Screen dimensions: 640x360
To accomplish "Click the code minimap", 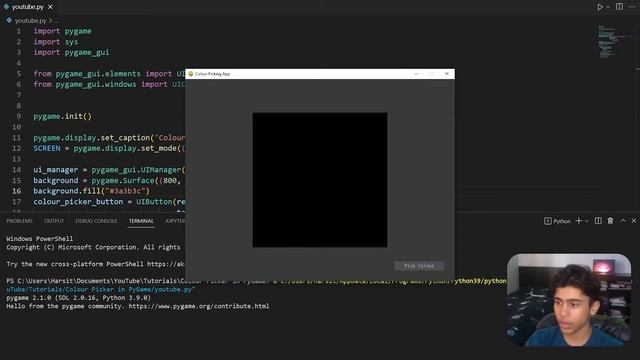I will [611, 42].
